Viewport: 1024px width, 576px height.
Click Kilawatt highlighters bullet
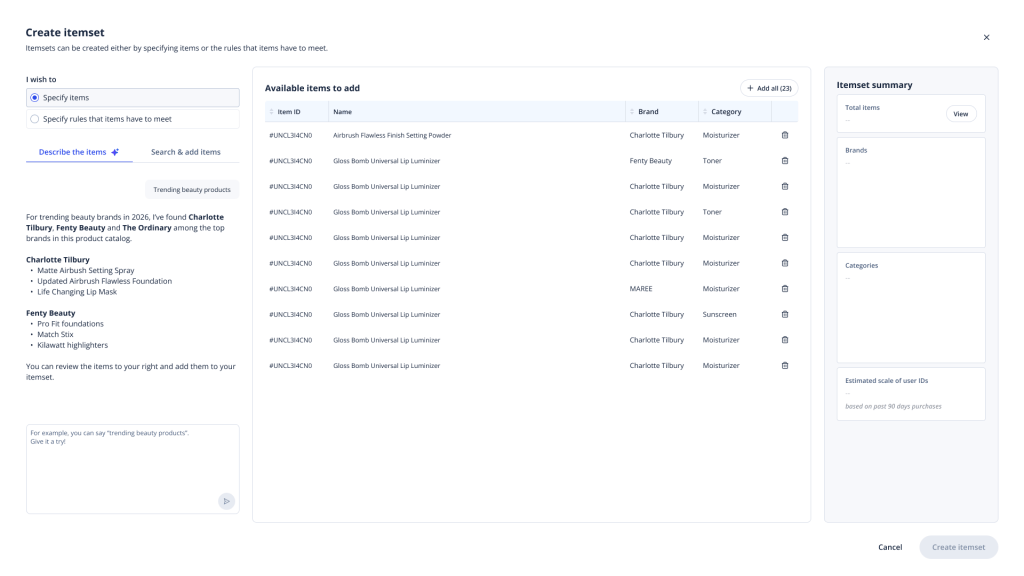[72, 345]
